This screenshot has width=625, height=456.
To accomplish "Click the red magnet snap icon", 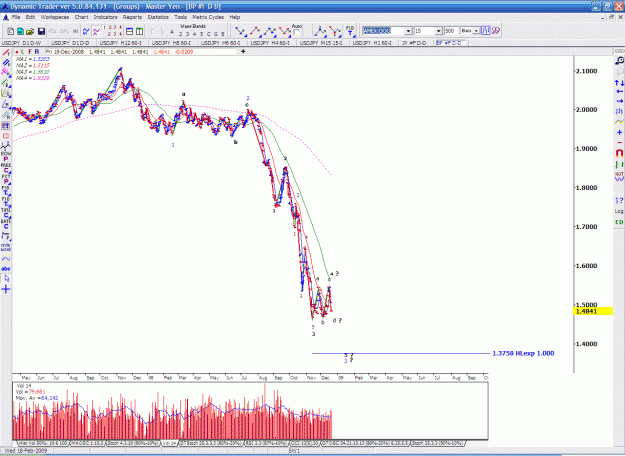I will 619,153.
